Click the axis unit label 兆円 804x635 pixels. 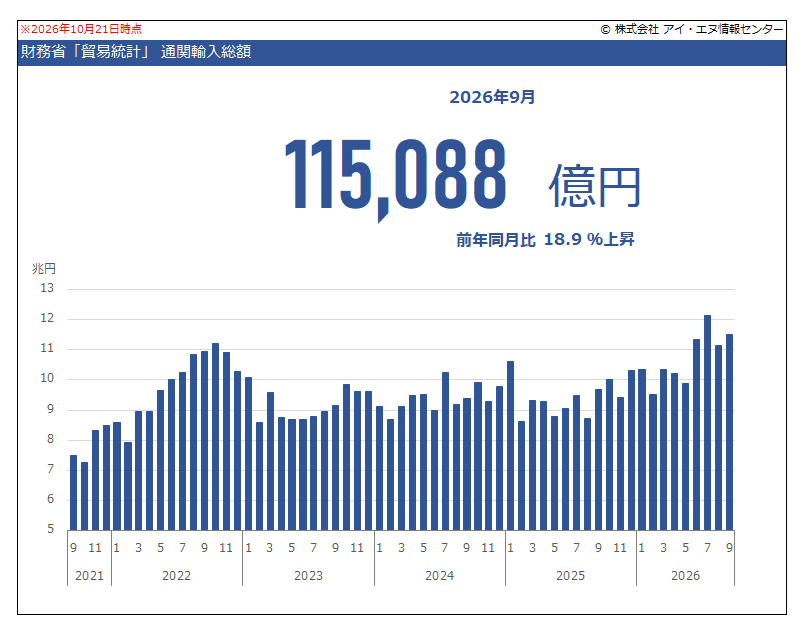coord(44,268)
